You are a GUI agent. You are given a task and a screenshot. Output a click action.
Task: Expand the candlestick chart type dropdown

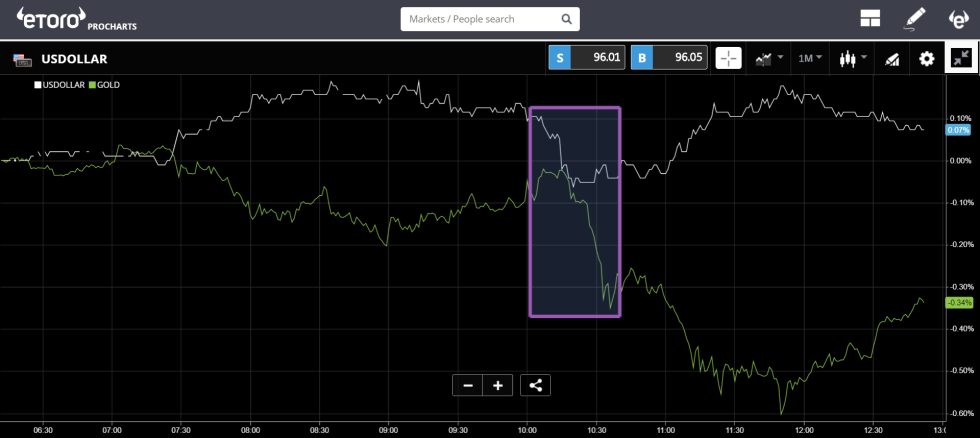point(852,58)
